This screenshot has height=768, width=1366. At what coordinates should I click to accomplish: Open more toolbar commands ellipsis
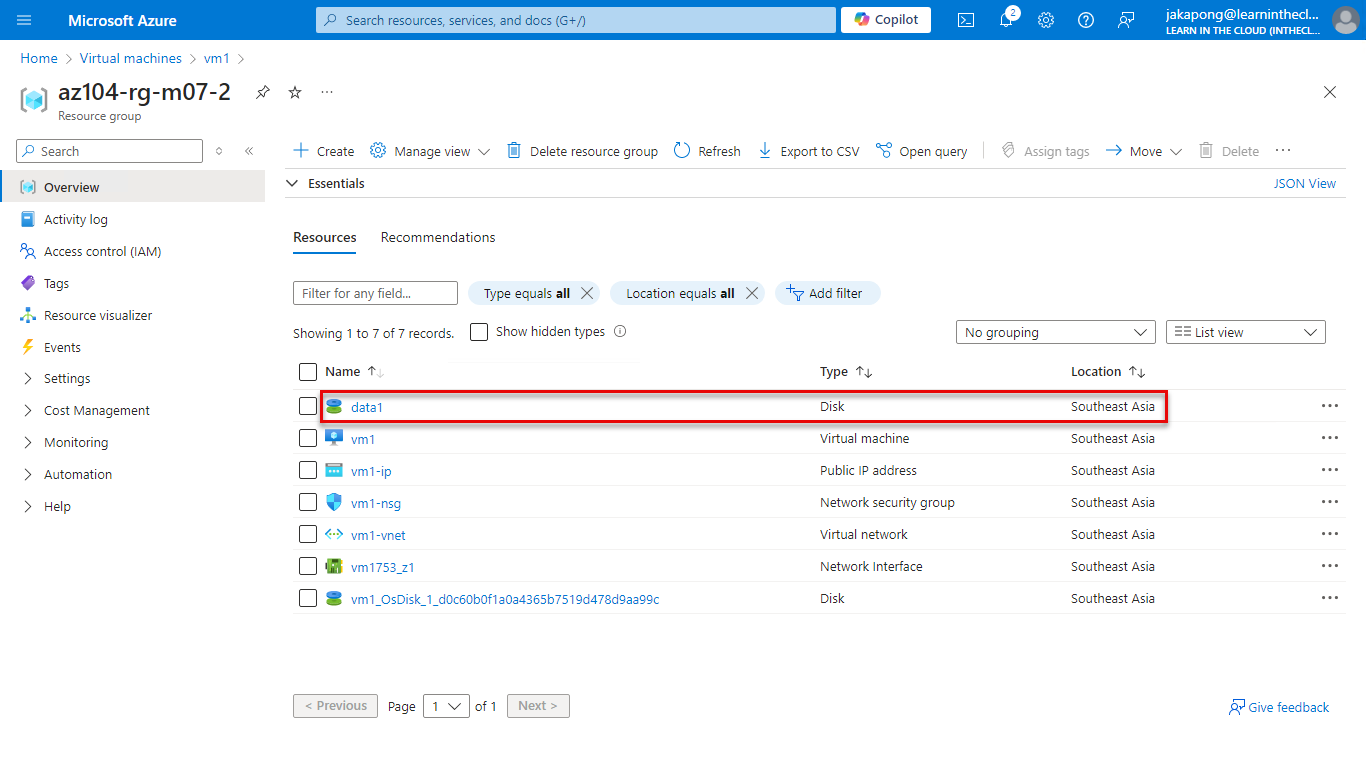[x=1283, y=150]
